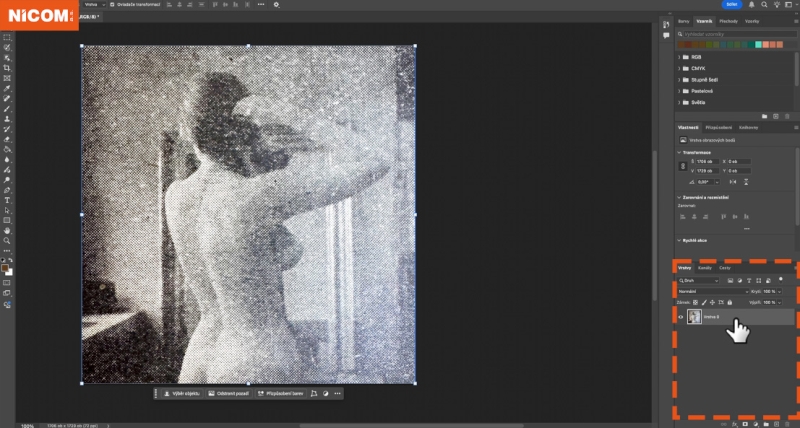Click the Odstranit pozadí button
The width and height of the screenshot is (800, 428).
[230, 394]
